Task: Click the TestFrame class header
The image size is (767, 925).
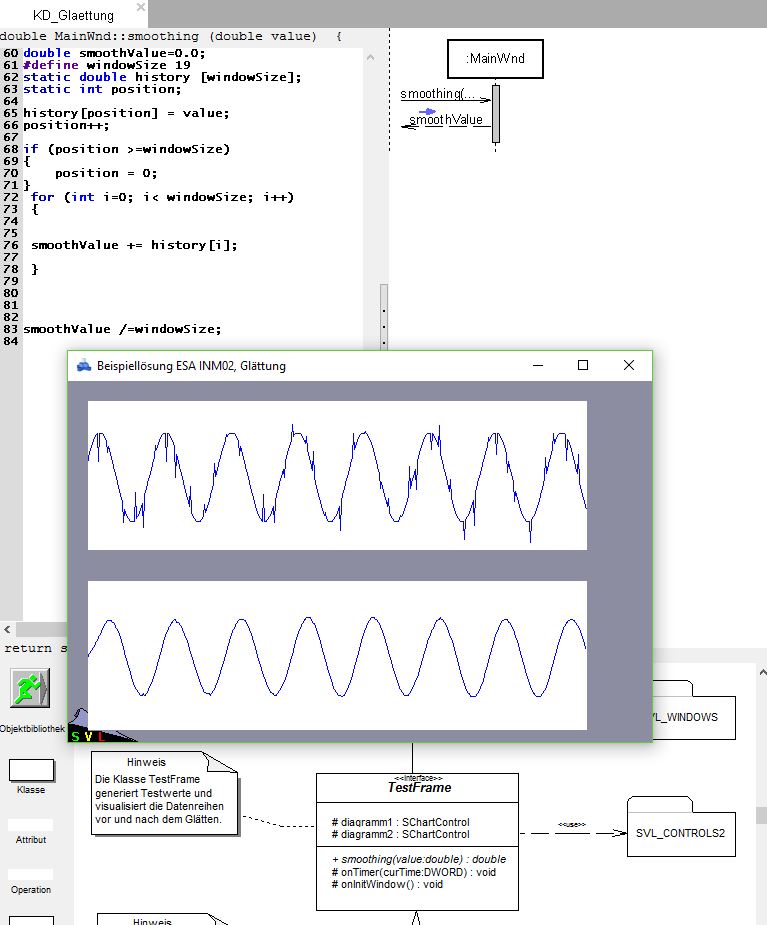Action: 417,787
